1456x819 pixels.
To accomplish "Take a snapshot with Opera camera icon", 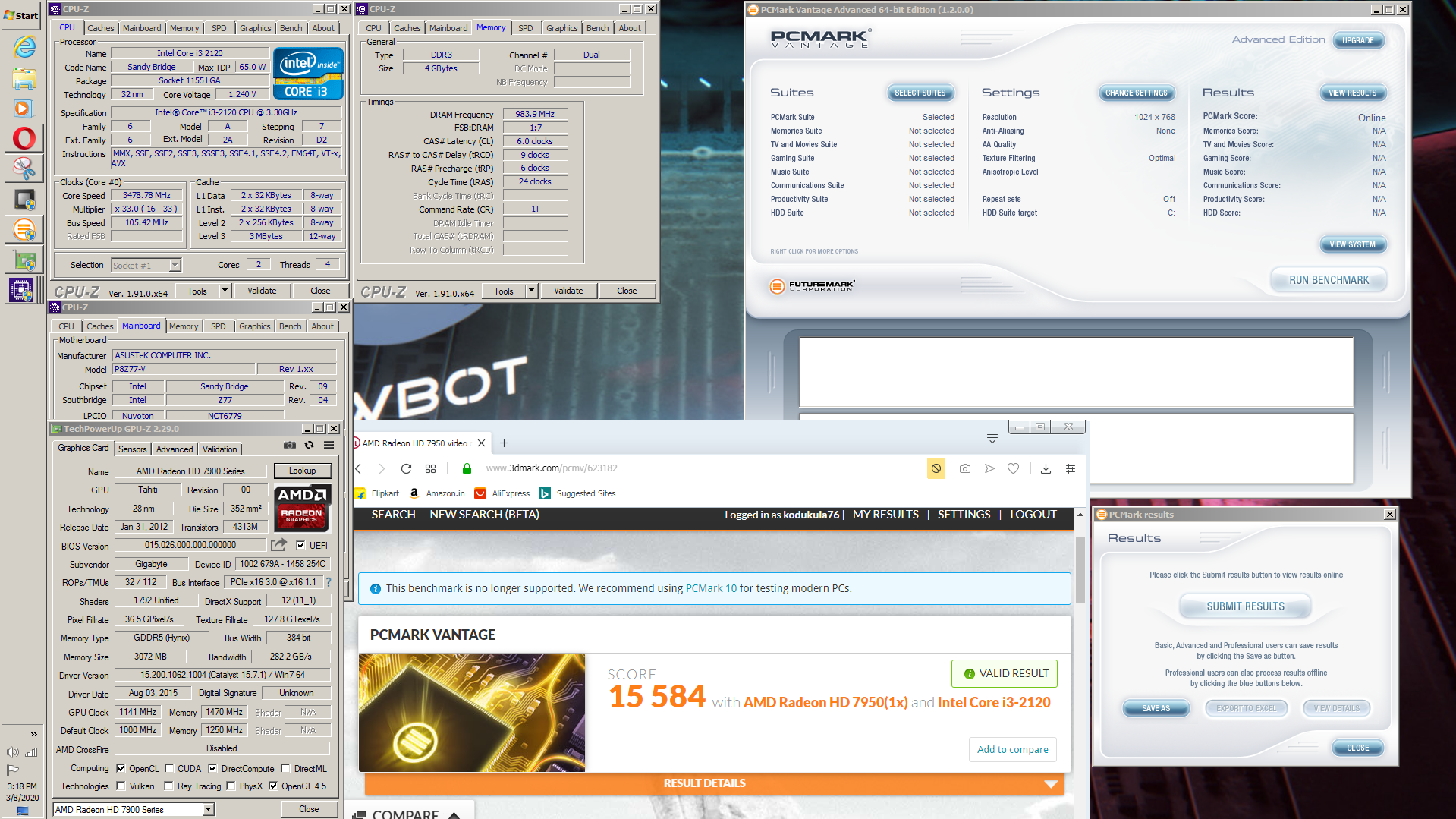I will (964, 469).
